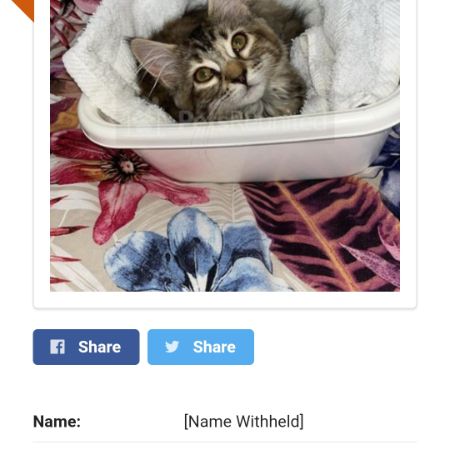
Task: Select the Name: field label
Action: [x=57, y=422]
